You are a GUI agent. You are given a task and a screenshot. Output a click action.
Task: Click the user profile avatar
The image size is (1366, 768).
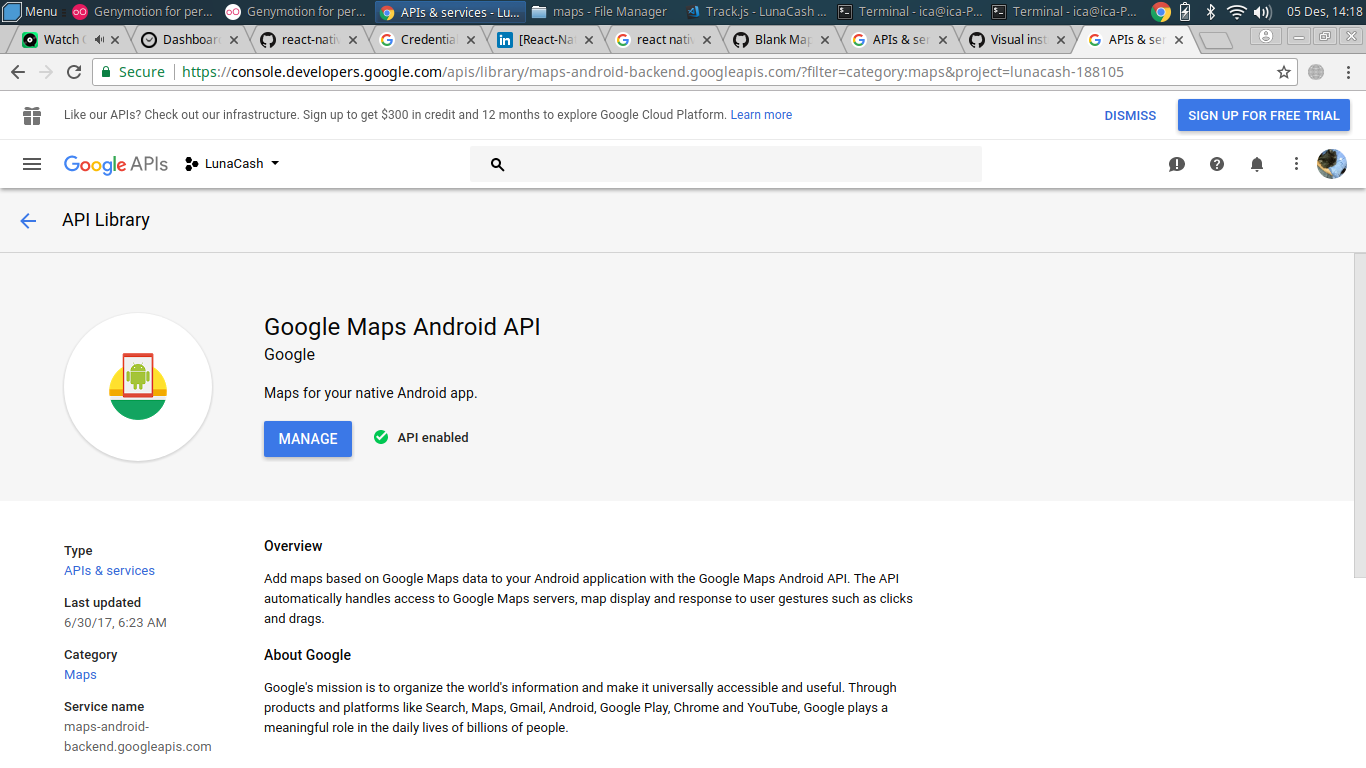point(1332,164)
